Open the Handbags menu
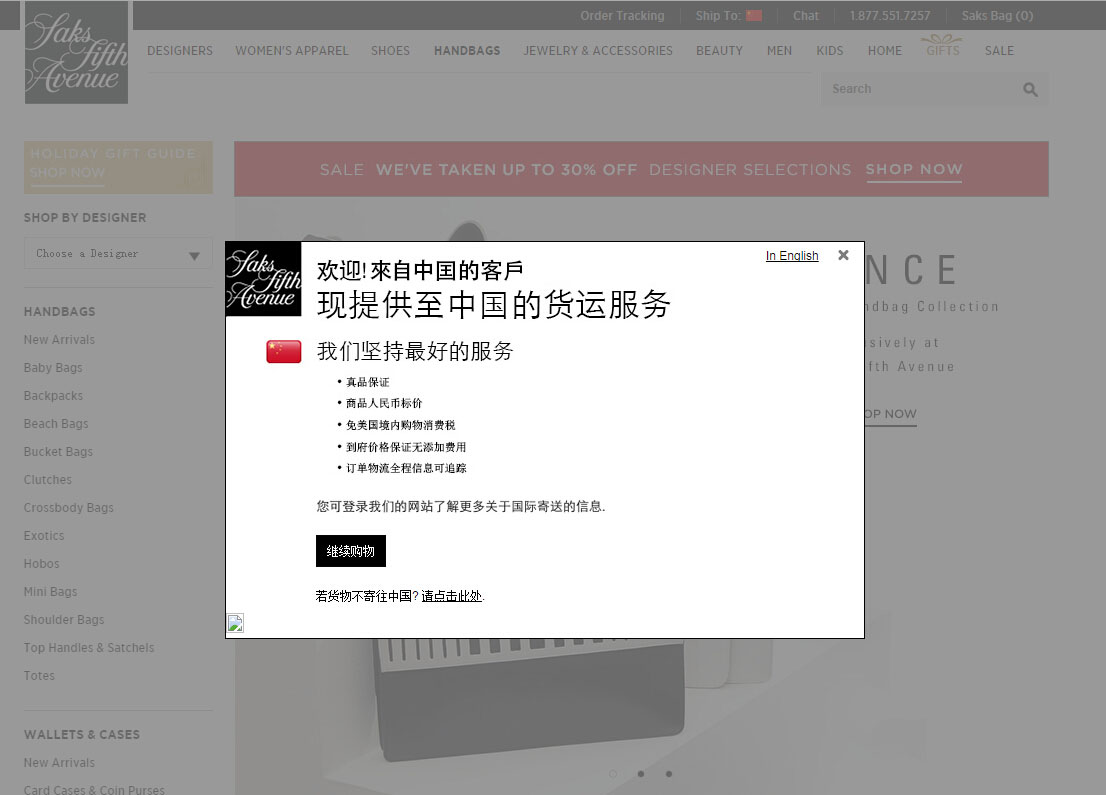Screen dimensions: 1106x795 (x=467, y=51)
